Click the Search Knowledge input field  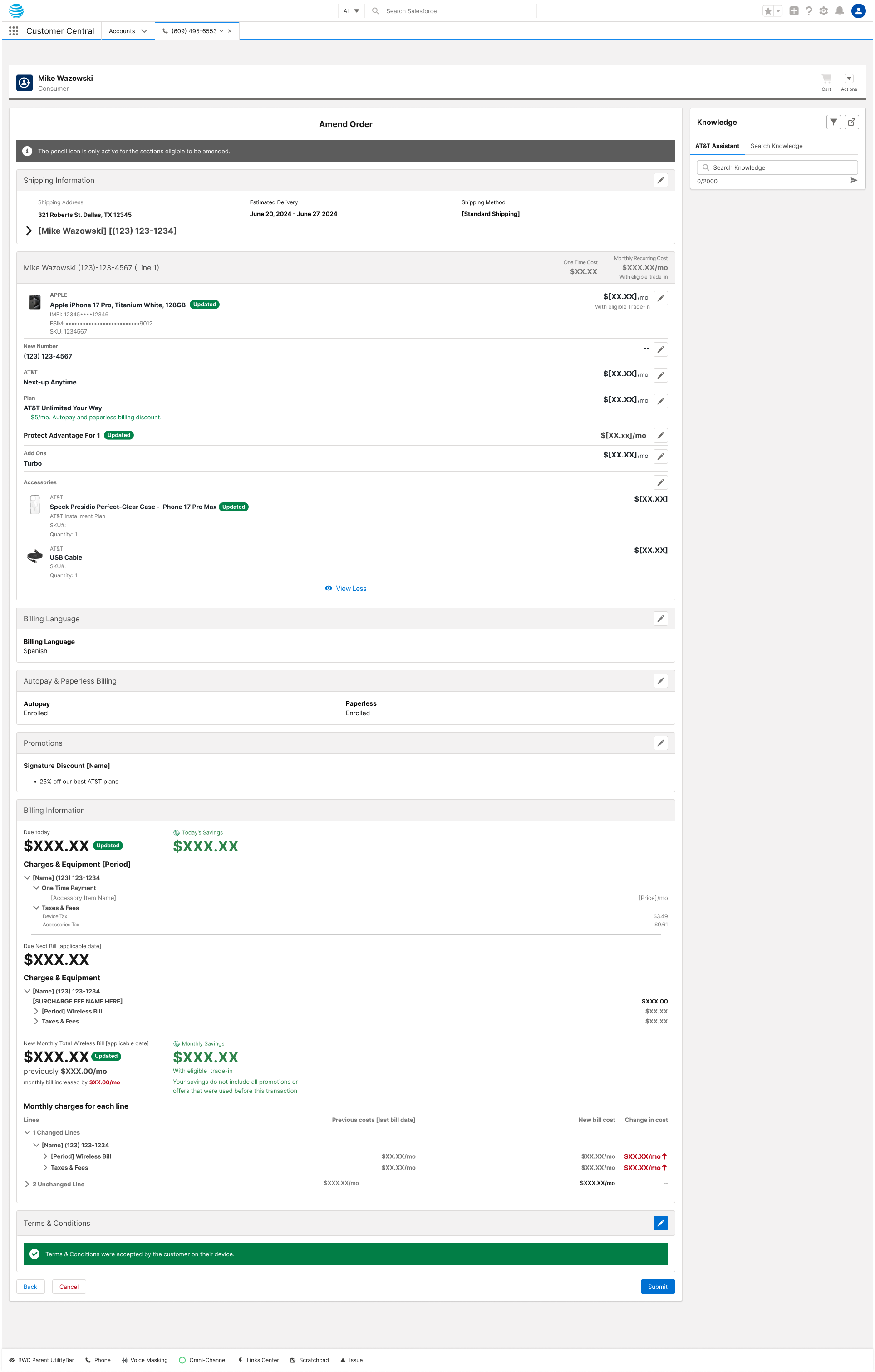(x=777, y=167)
